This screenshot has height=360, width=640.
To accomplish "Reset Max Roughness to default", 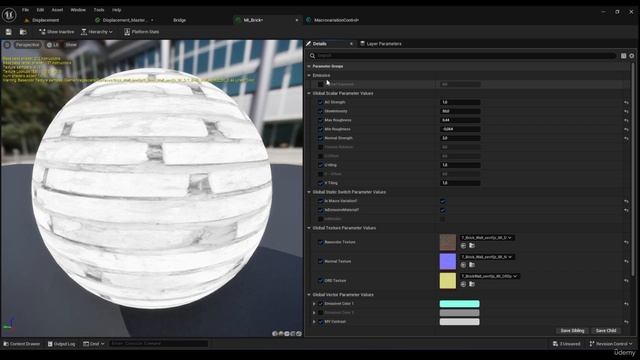I will pos(626,120).
